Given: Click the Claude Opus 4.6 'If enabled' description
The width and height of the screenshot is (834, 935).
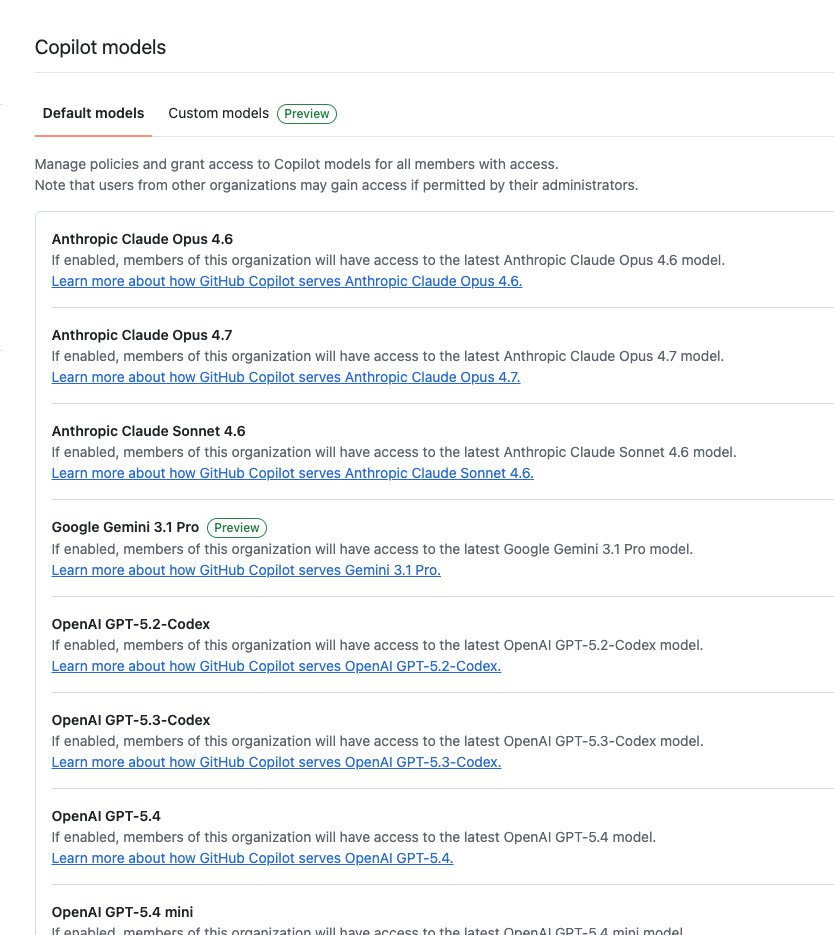Looking at the screenshot, I should [388, 260].
